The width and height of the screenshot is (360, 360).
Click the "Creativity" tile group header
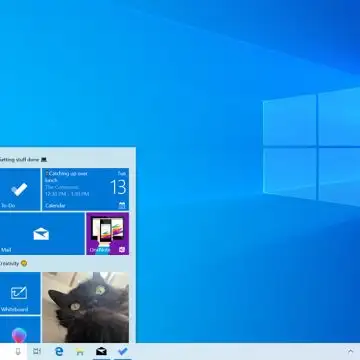click(13, 263)
